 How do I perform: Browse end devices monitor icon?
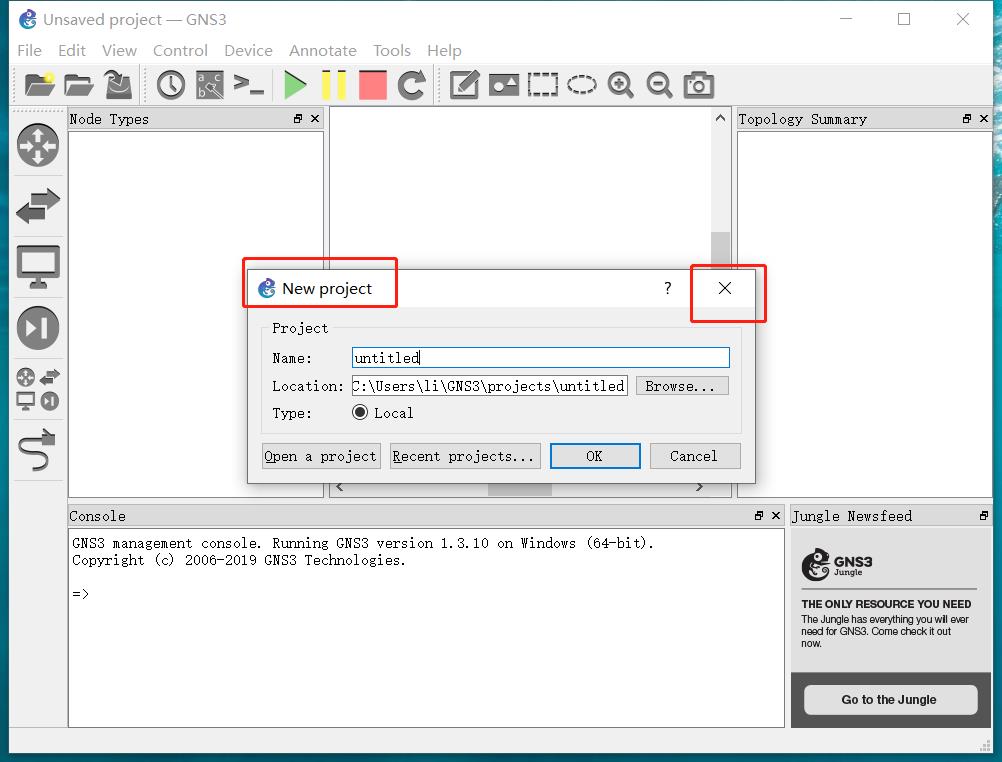[38, 267]
